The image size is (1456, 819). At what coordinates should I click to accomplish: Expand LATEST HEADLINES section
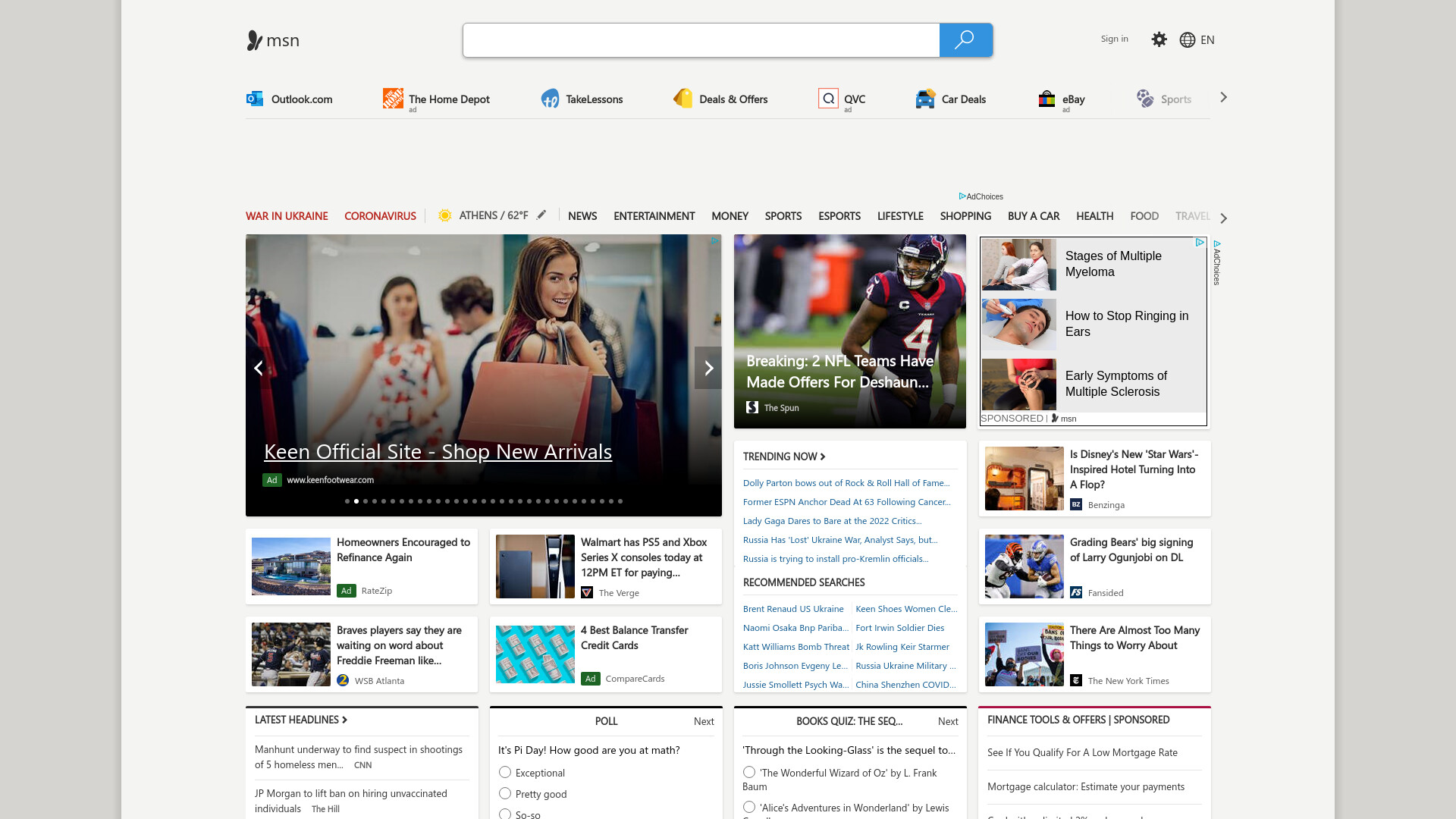(301, 720)
